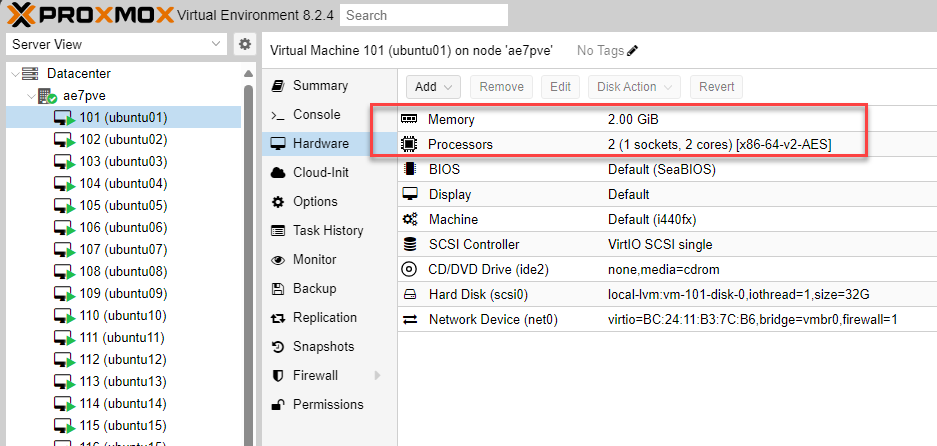Open the Server View settings gear
This screenshot has width=937, height=446.
[244, 45]
